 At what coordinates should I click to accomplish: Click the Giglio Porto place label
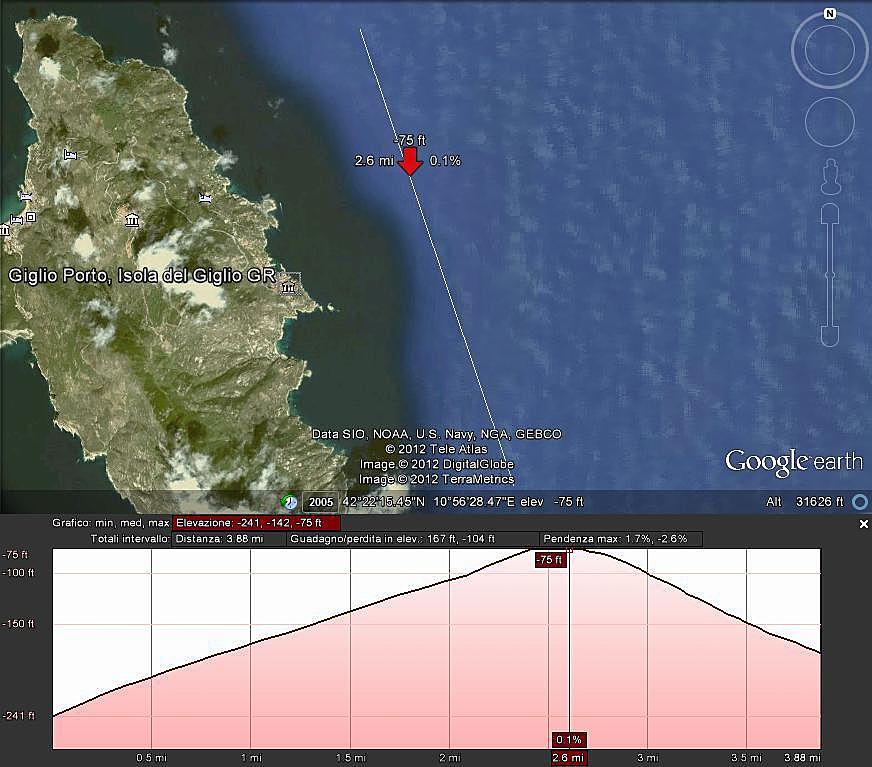click(x=140, y=275)
